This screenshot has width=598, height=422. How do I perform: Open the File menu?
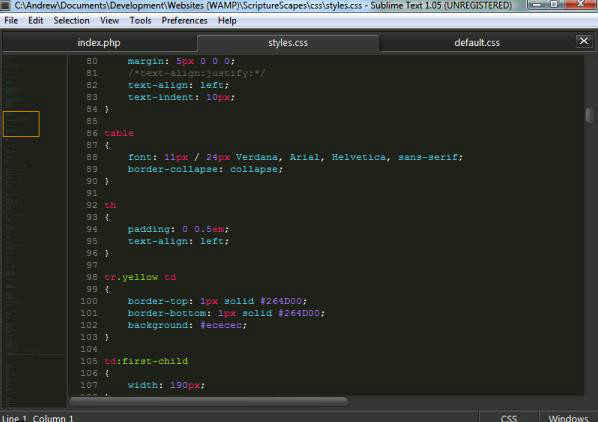(x=11, y=21)
